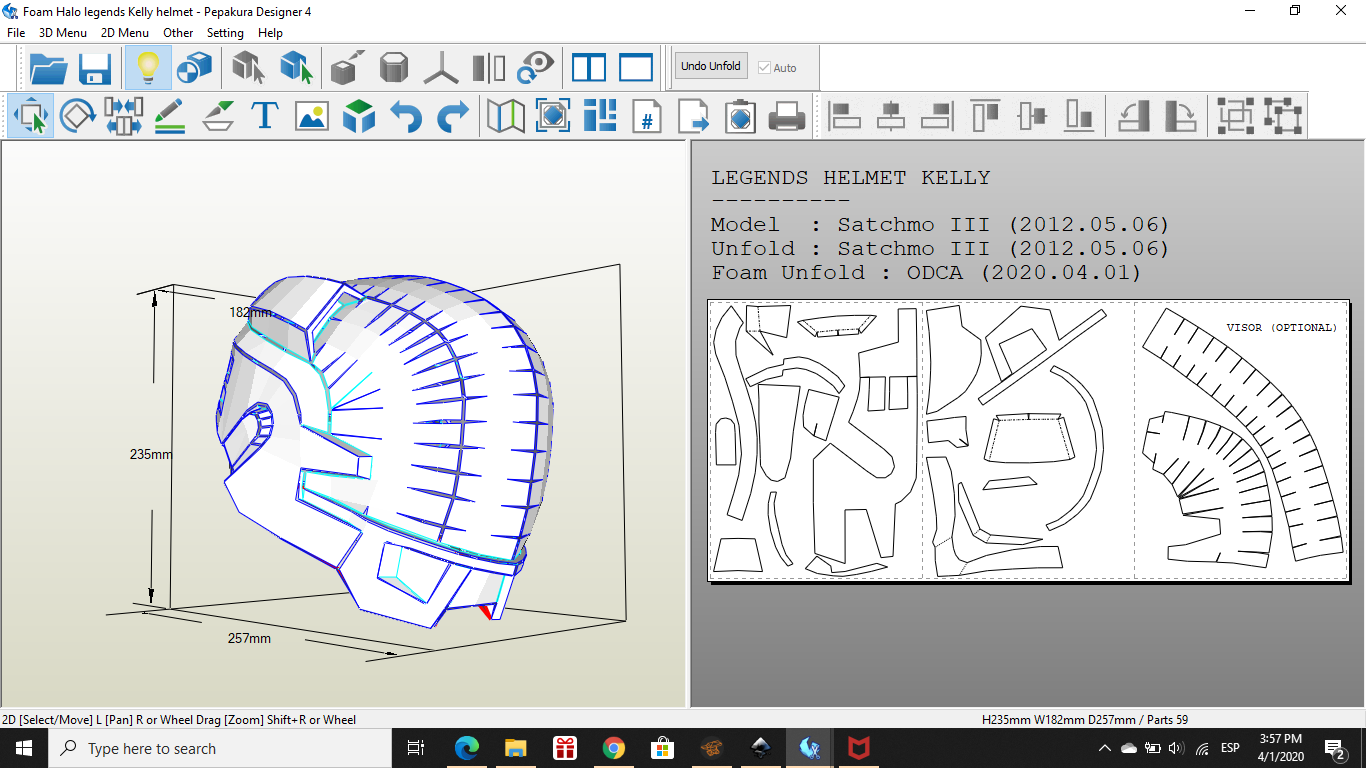The image size is (1366, 768).
Task: Click the insert image icon
Action: pyautogui.click(x=311, y=117)
